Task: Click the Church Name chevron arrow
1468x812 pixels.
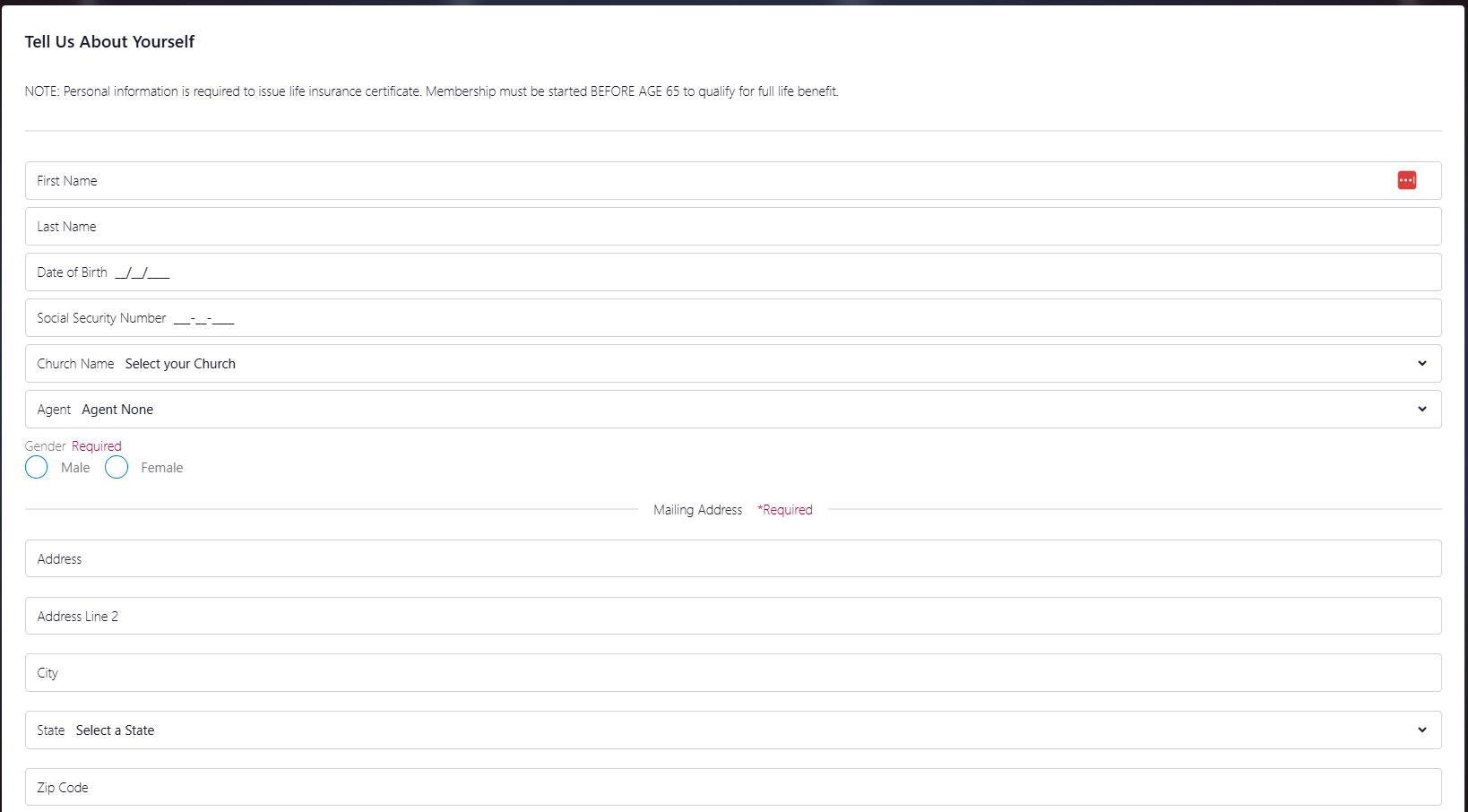Action: click(1421, 364)
